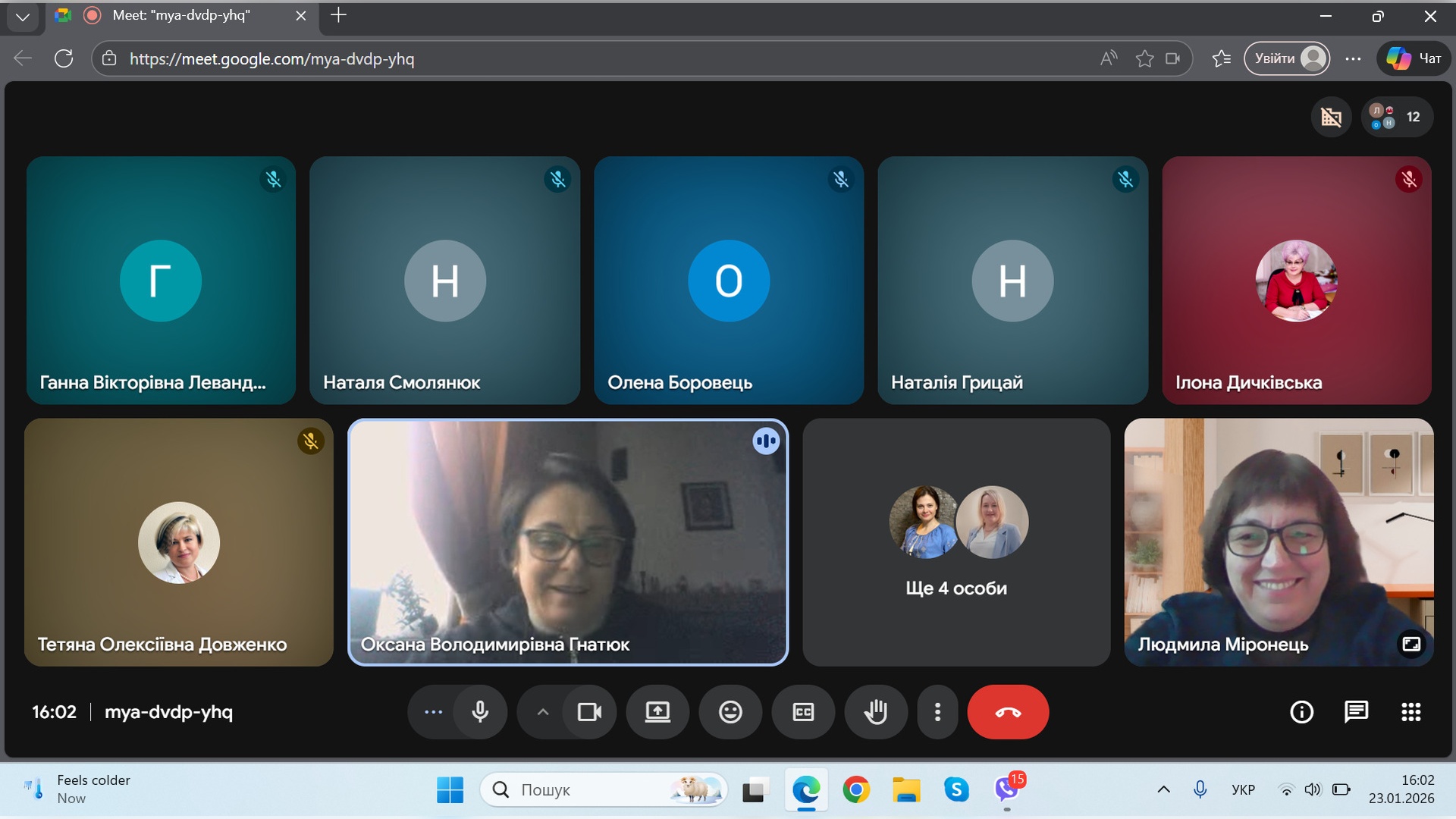Open more options vertical dots menu

(x=937, y=712)
